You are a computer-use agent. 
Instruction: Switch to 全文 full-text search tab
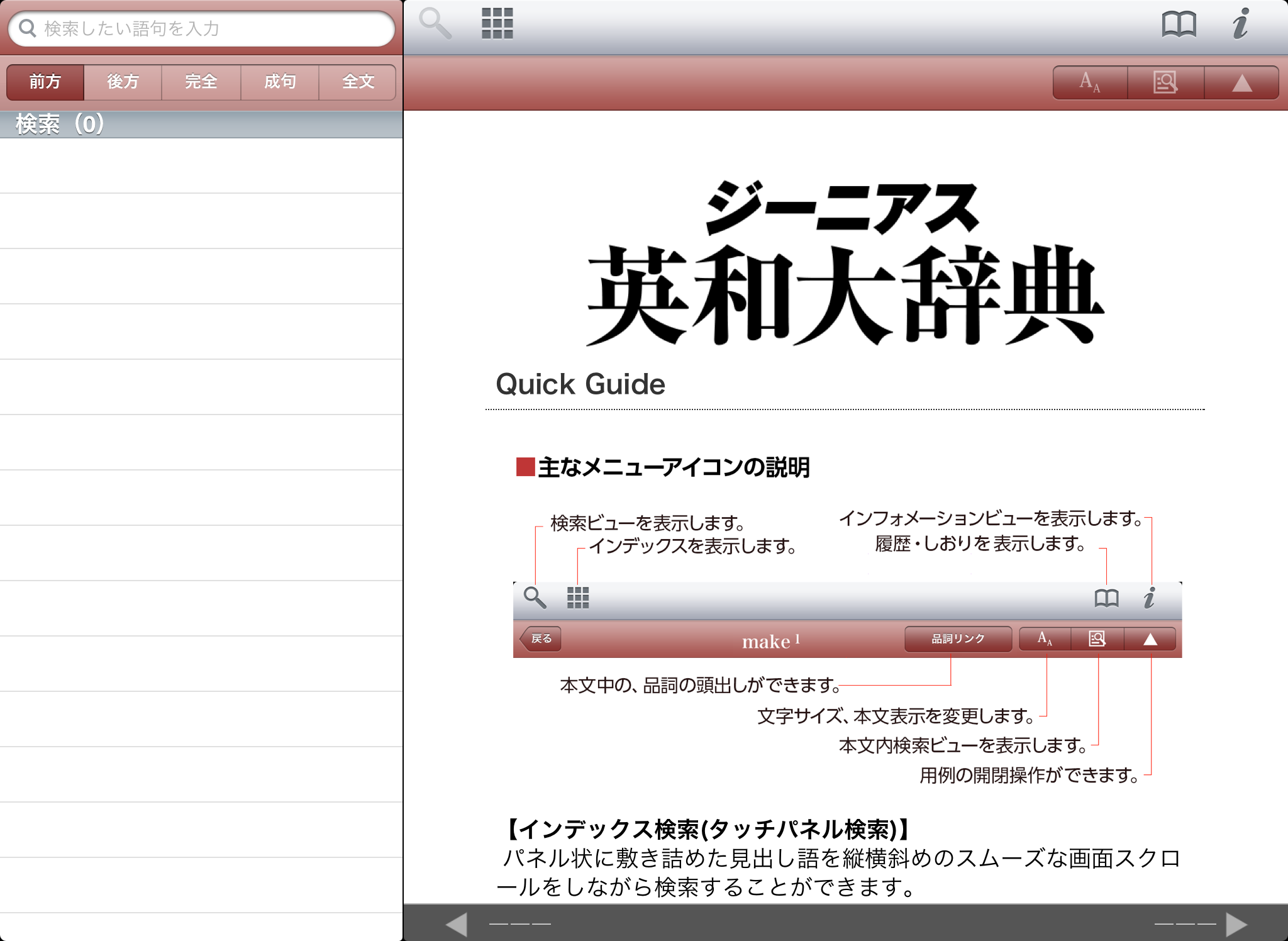[x=358, y=82]
